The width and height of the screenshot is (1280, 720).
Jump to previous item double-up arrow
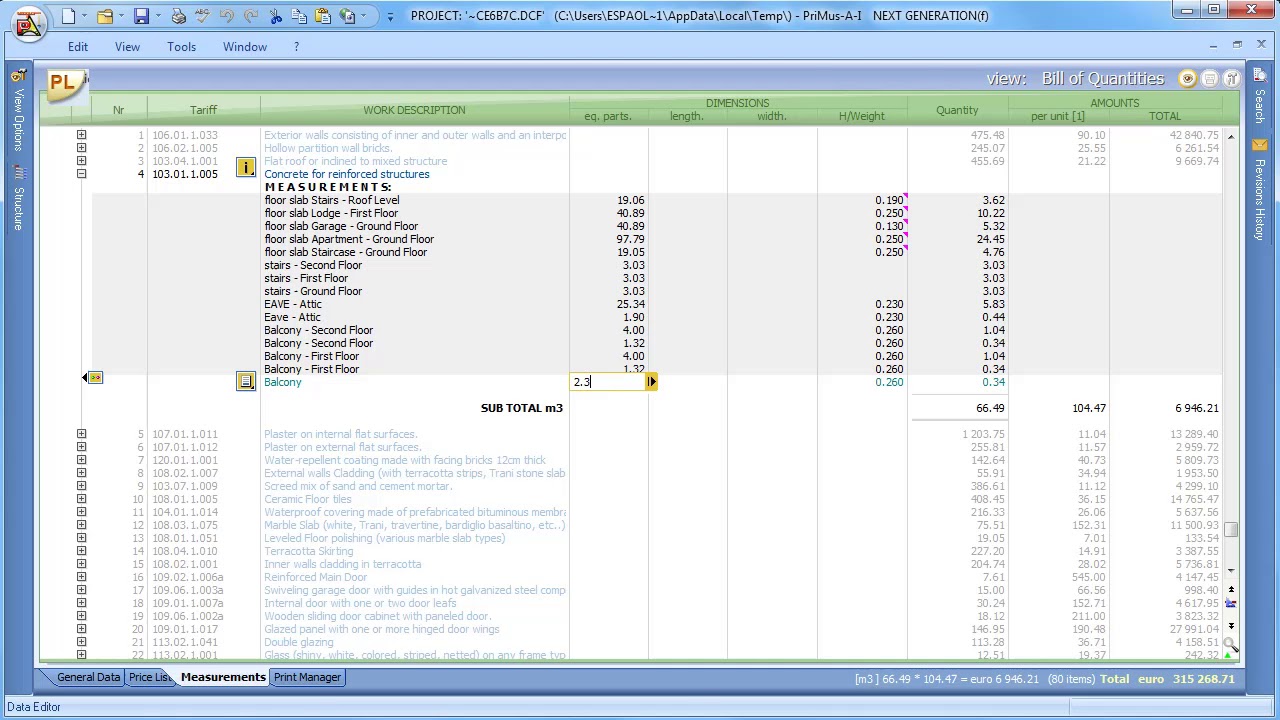(x=1231, y=590)
